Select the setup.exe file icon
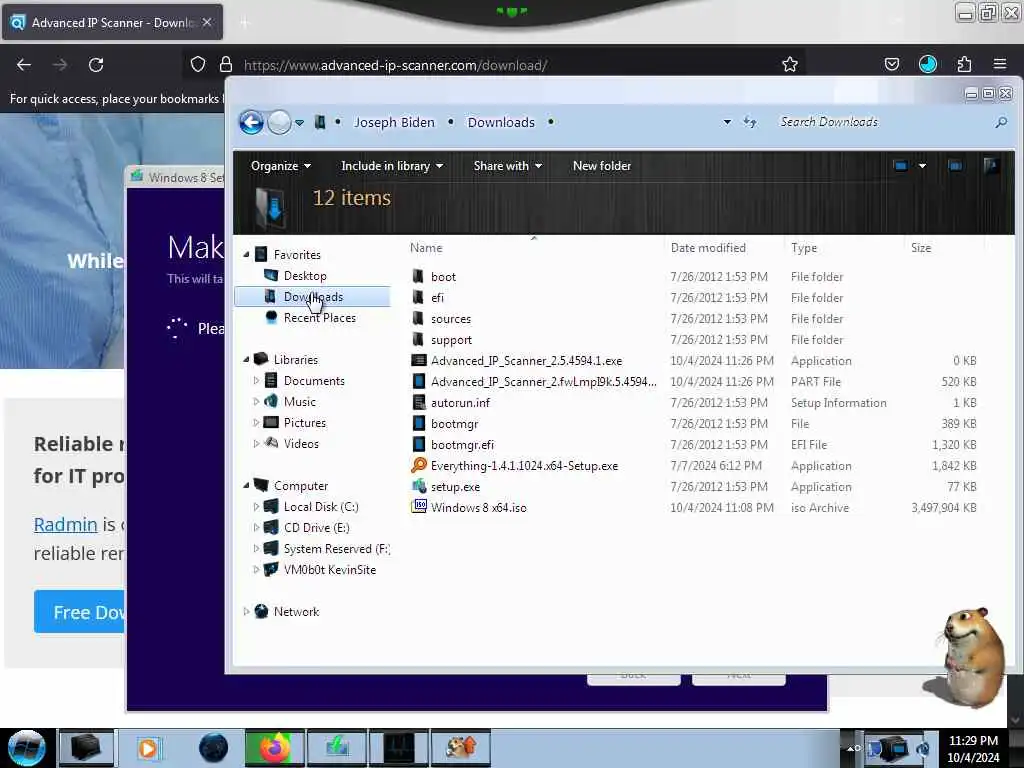The width and height of the screenshot is (1024, 768). (419, 487)
